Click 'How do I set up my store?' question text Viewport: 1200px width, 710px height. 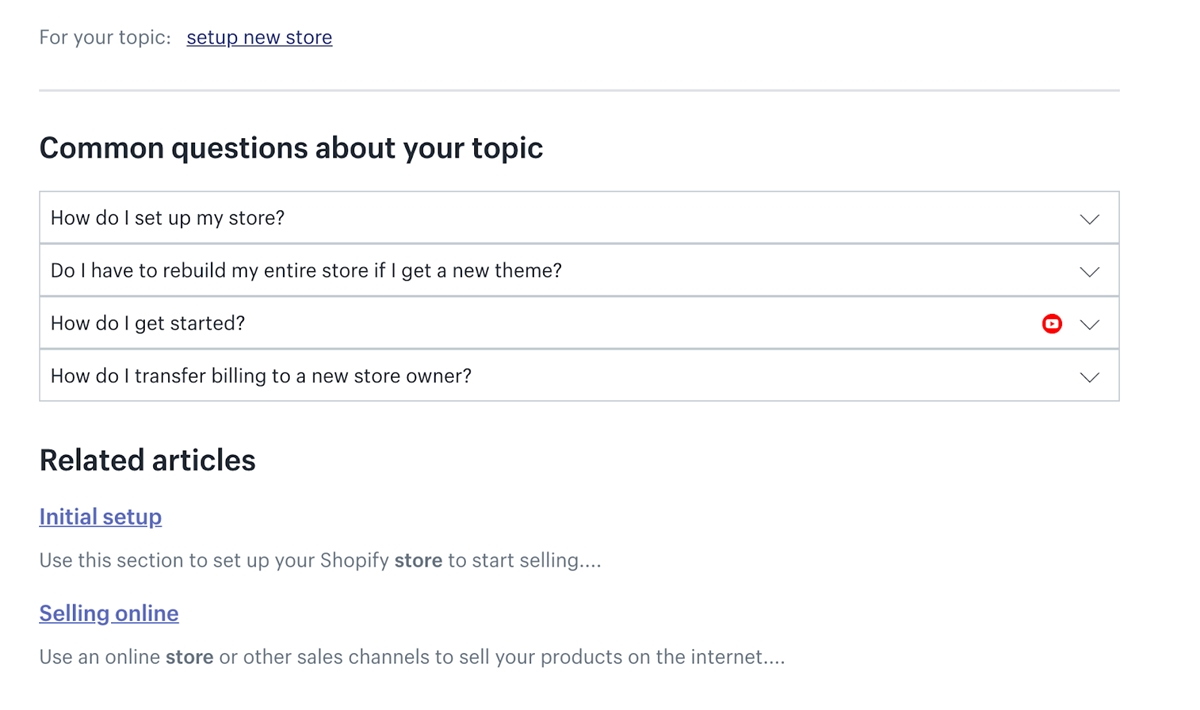coord(167,218)
